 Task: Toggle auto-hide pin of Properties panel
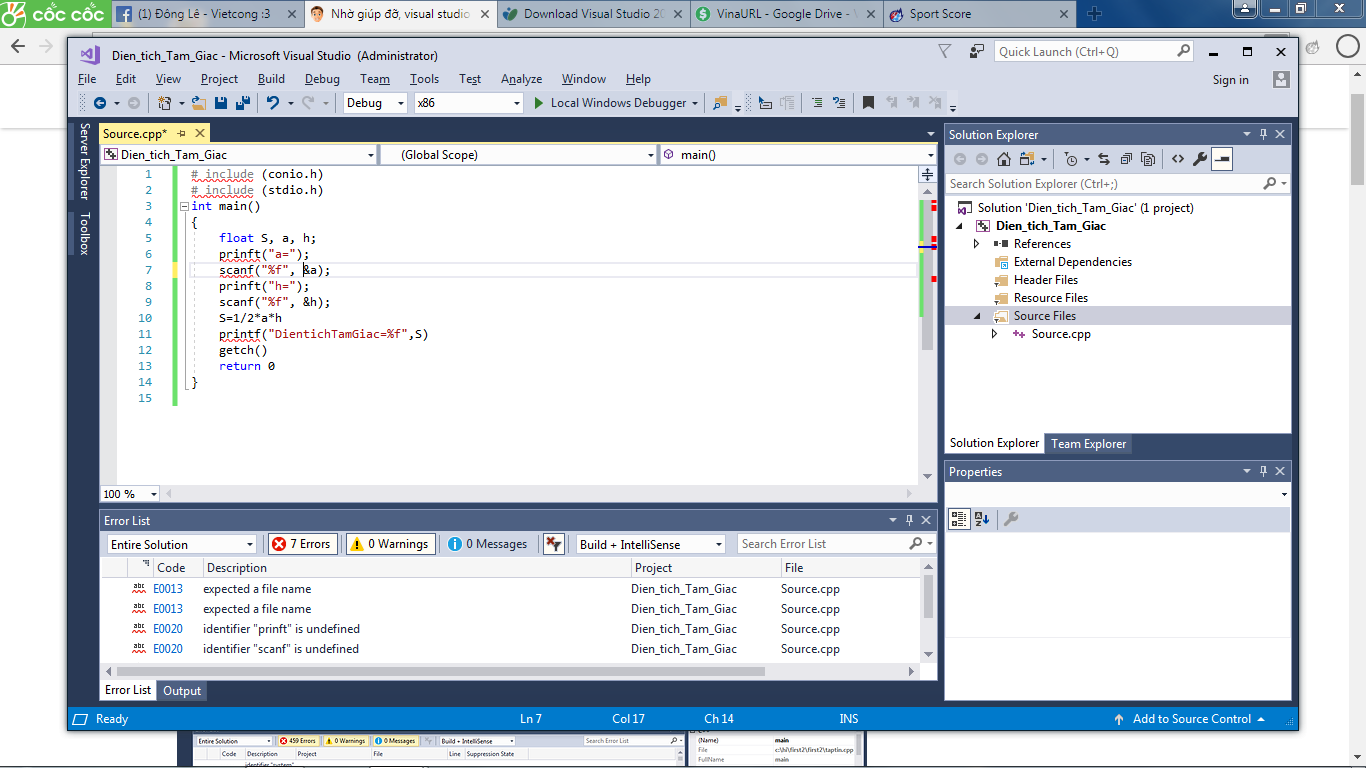(1264, 471)
